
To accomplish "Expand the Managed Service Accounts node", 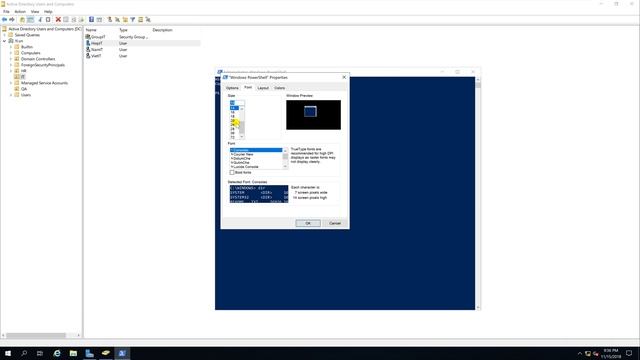I will pyautogui.click(x=11, y=83).
